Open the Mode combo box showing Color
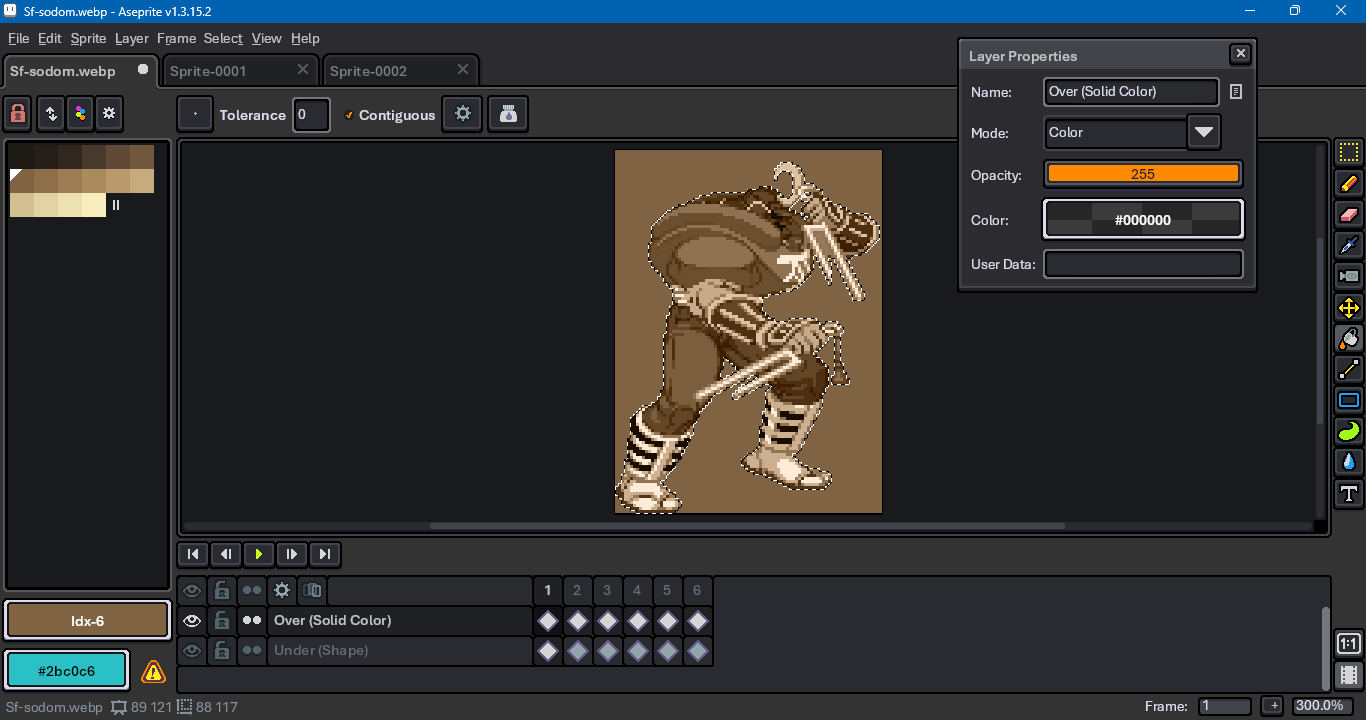 coord(1115,132)
